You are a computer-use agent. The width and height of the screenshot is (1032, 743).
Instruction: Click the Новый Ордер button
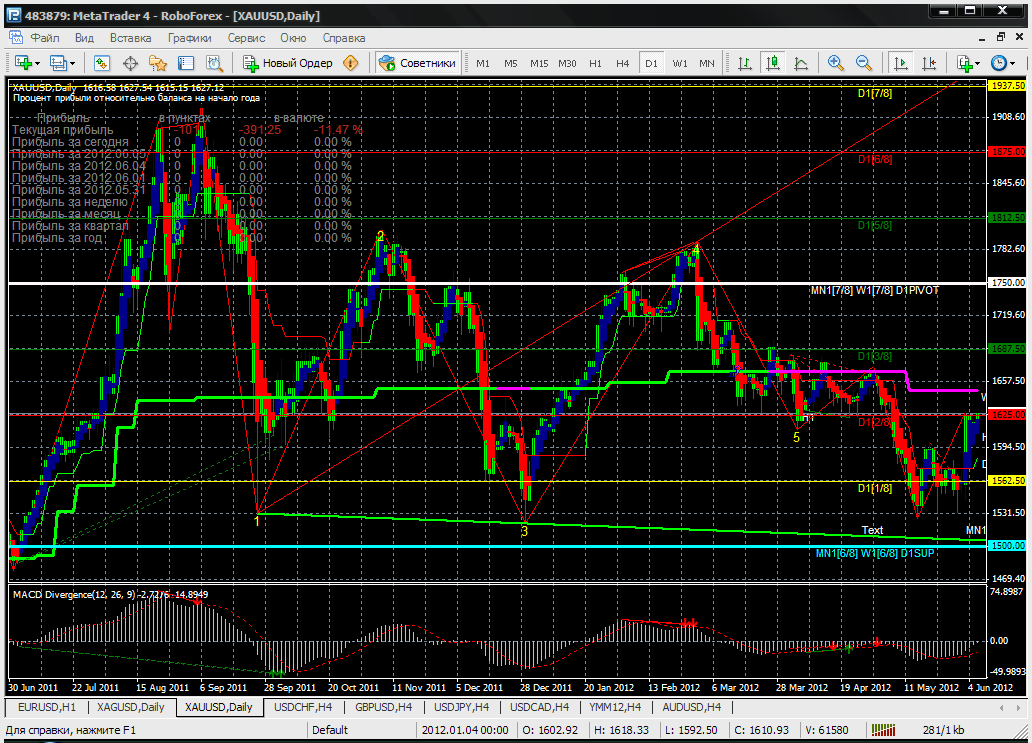288,63
